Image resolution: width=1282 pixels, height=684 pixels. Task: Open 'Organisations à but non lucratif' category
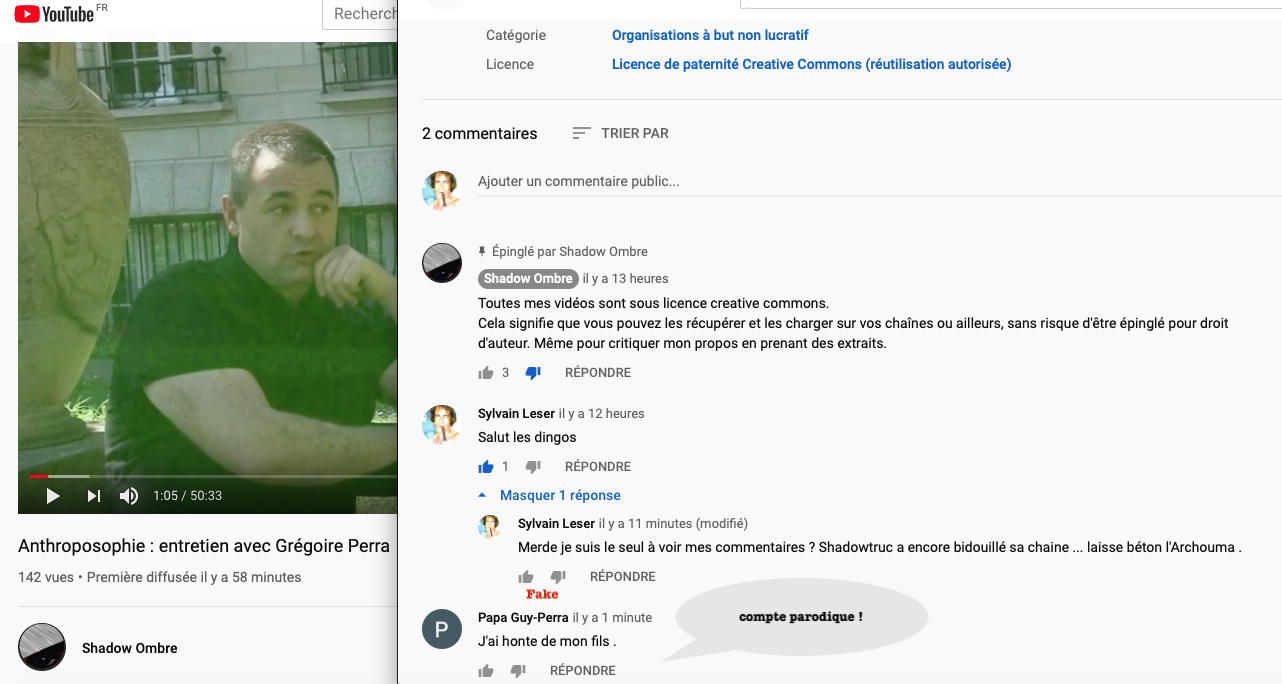tap(710, 35)
